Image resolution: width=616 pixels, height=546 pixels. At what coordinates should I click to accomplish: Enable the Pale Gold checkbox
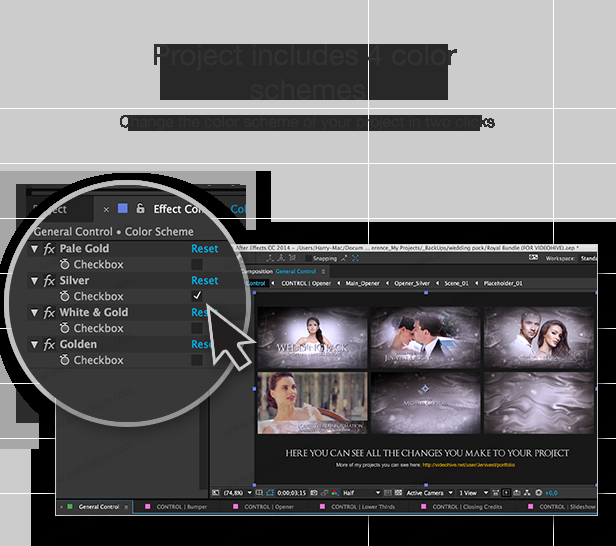click(197, 264)
